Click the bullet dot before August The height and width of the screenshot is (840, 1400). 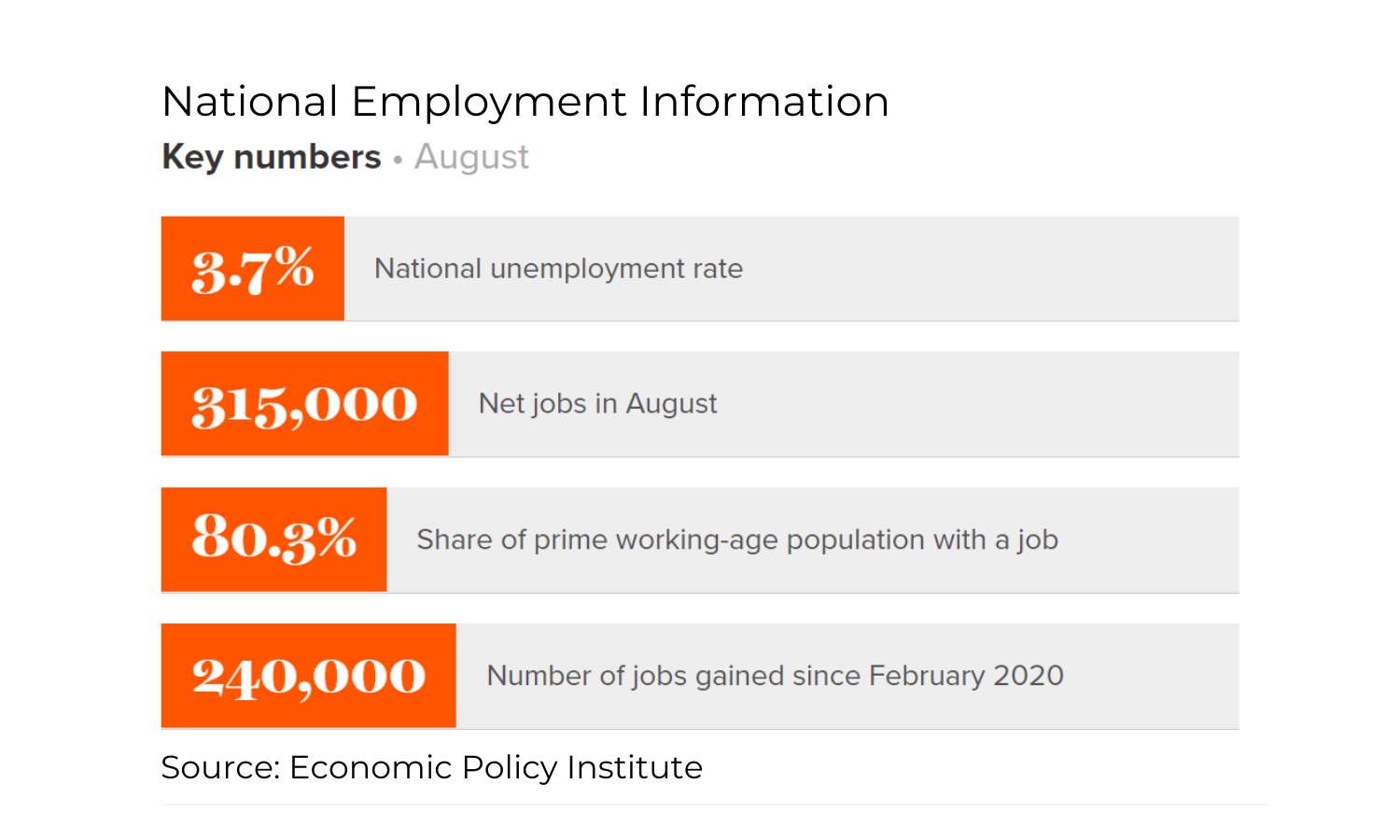pos(398,160)
